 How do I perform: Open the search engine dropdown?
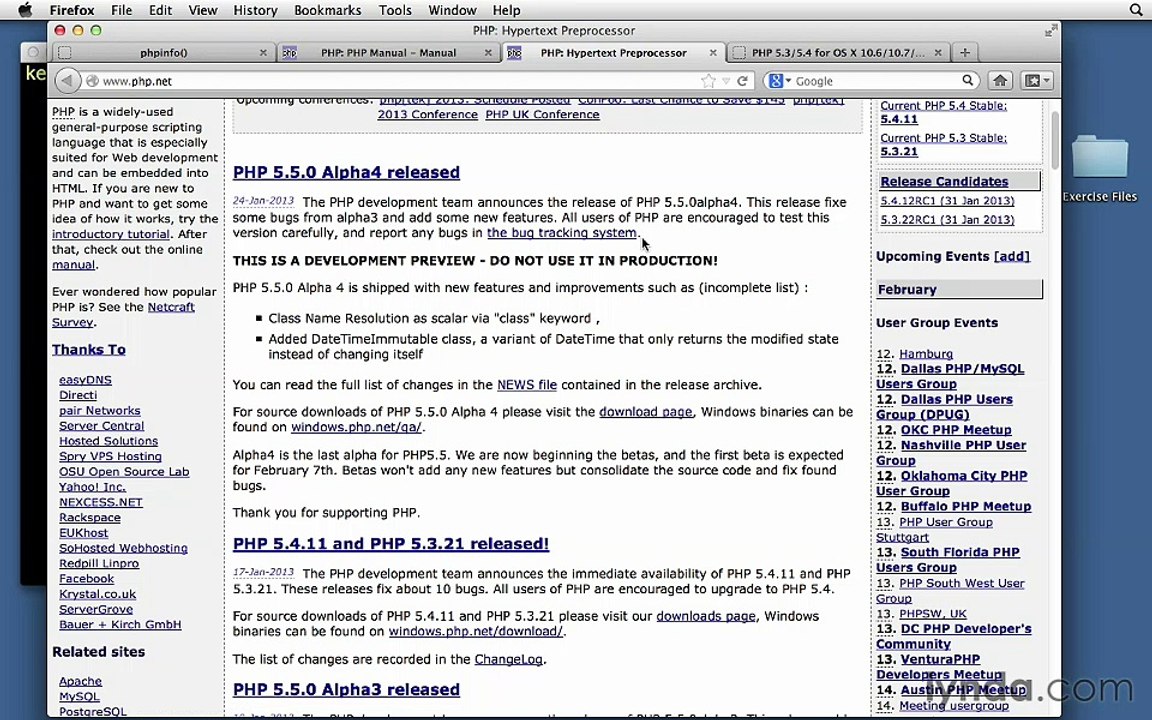pyautogui.click(x=779, y=81)
